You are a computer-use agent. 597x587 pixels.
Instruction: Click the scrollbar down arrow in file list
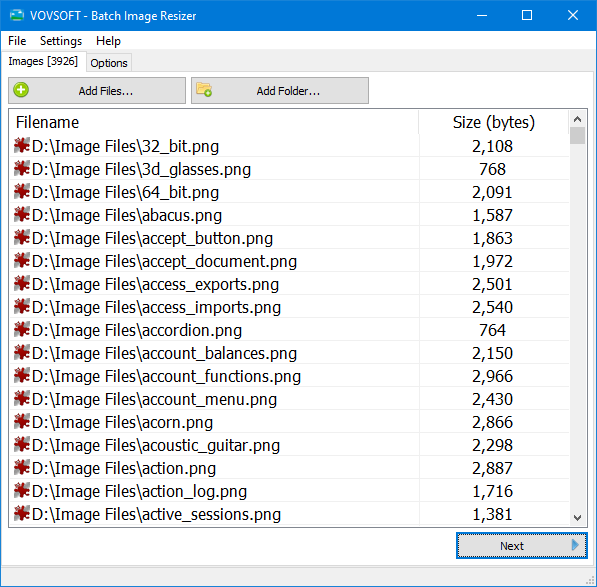577,518
